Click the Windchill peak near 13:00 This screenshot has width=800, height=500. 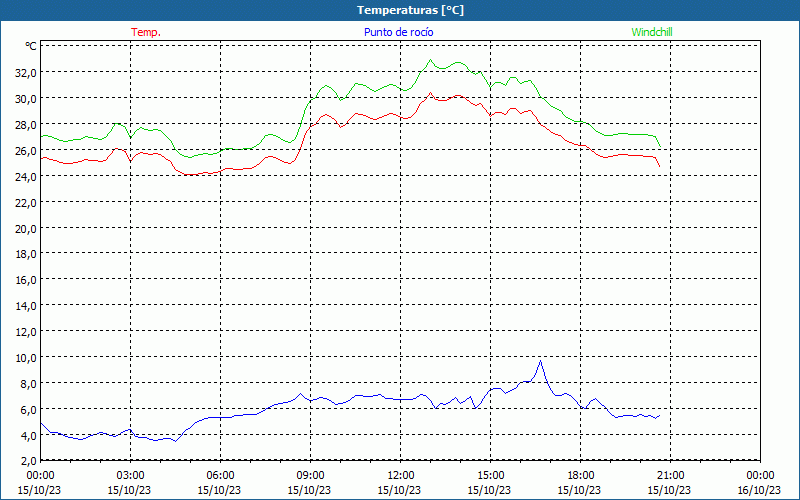[x=430, y=60]
